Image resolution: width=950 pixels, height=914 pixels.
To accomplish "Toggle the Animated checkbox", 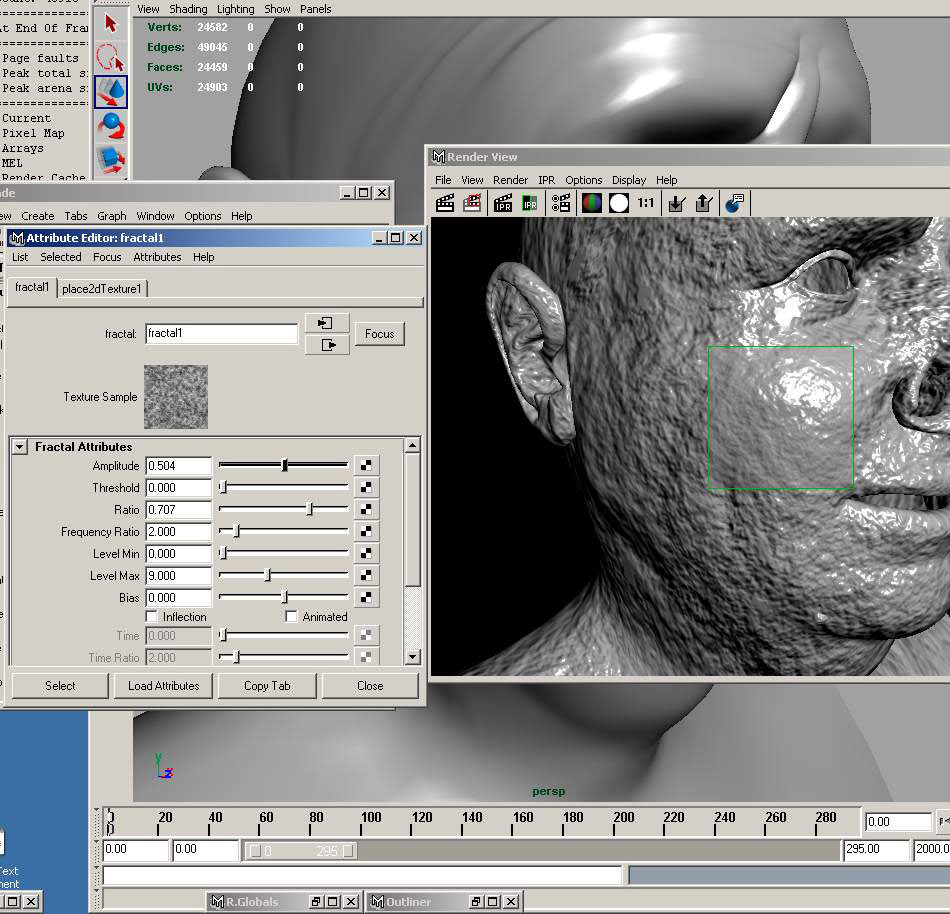I will 292,617.
